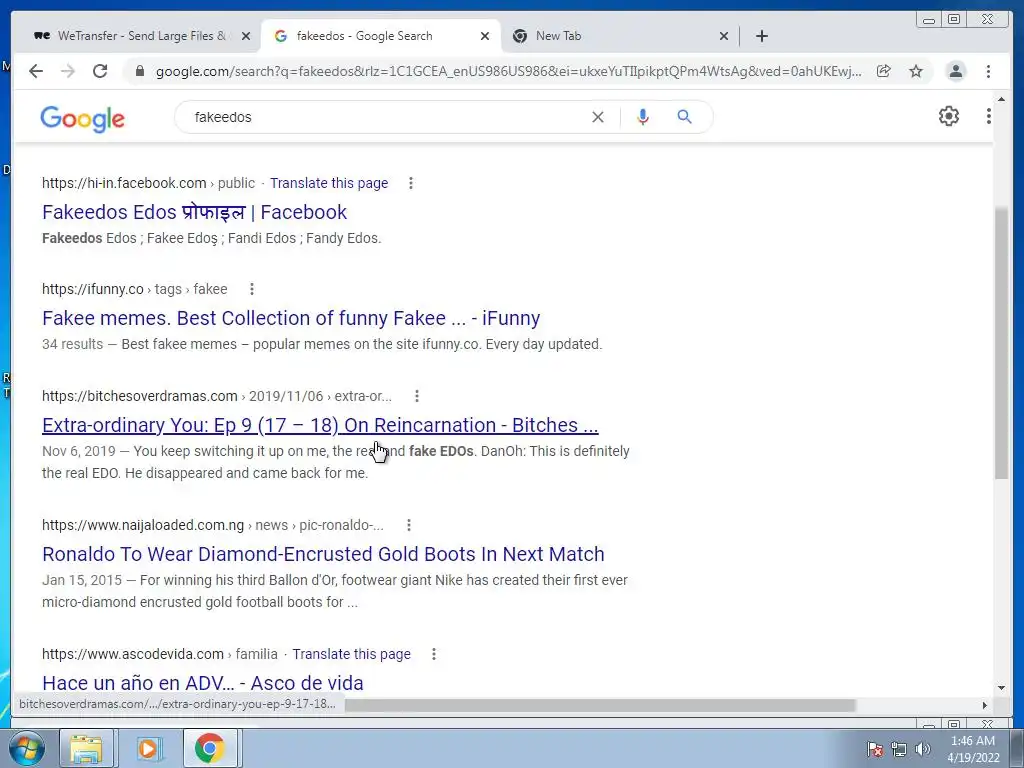Click the scroll-up arrow
The image size is (1024, 768).
coord(1001,99)
